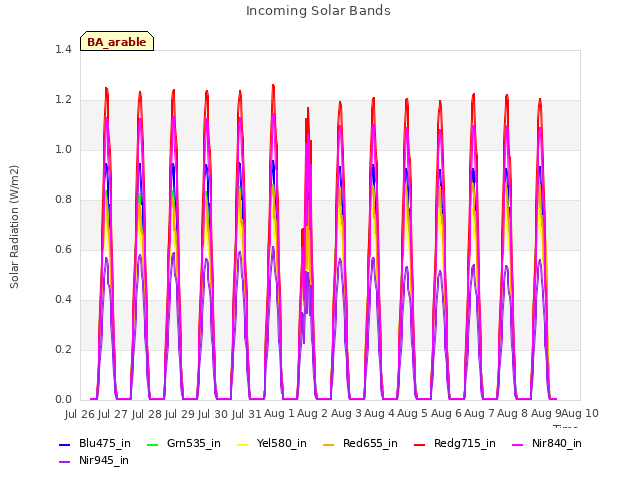Click the 0.0 y-axis tick label
This screenshot has width=640, height=480.
click(x=63, y=400)
